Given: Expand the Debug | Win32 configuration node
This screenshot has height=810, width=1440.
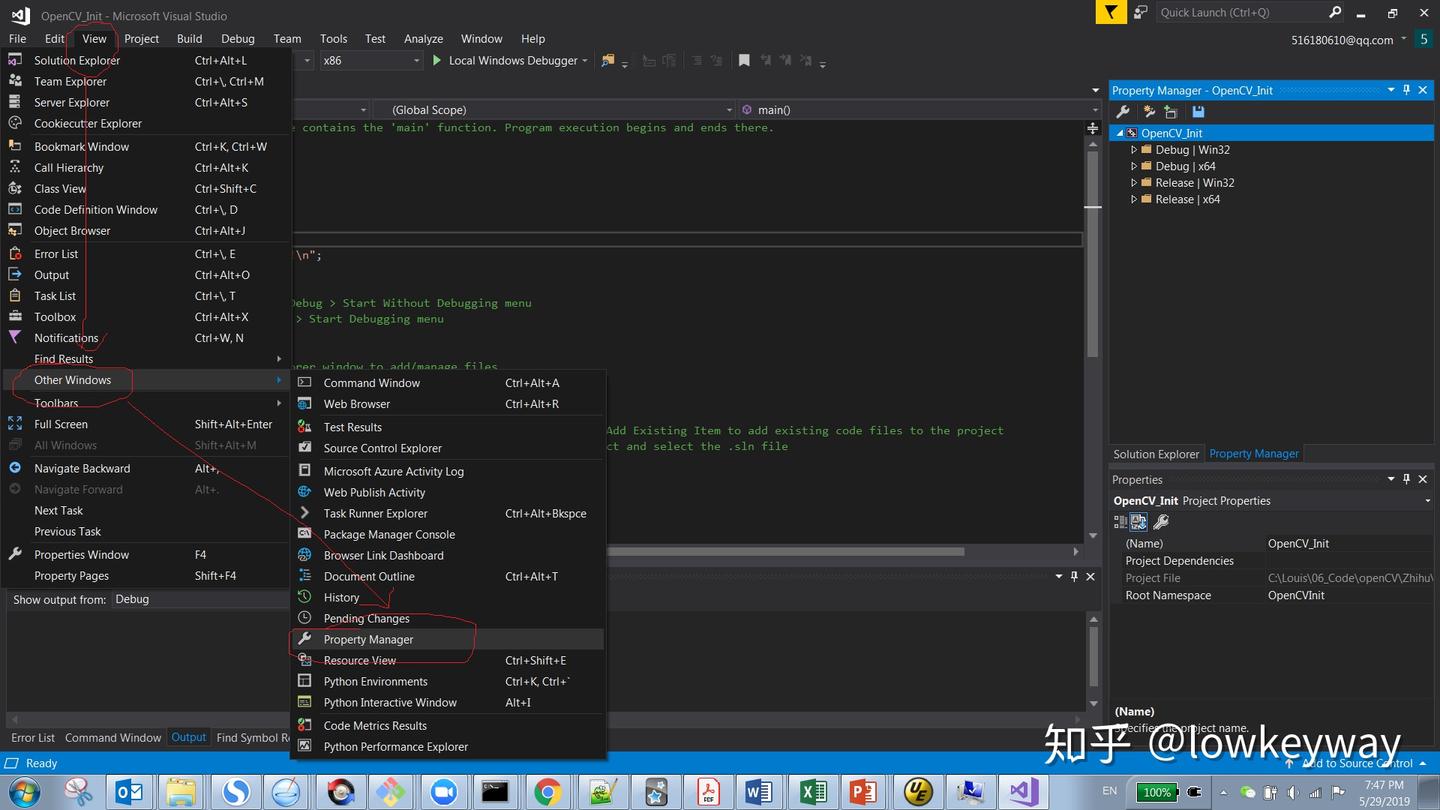Looking at the screenshot, I should coord(1134,150).
